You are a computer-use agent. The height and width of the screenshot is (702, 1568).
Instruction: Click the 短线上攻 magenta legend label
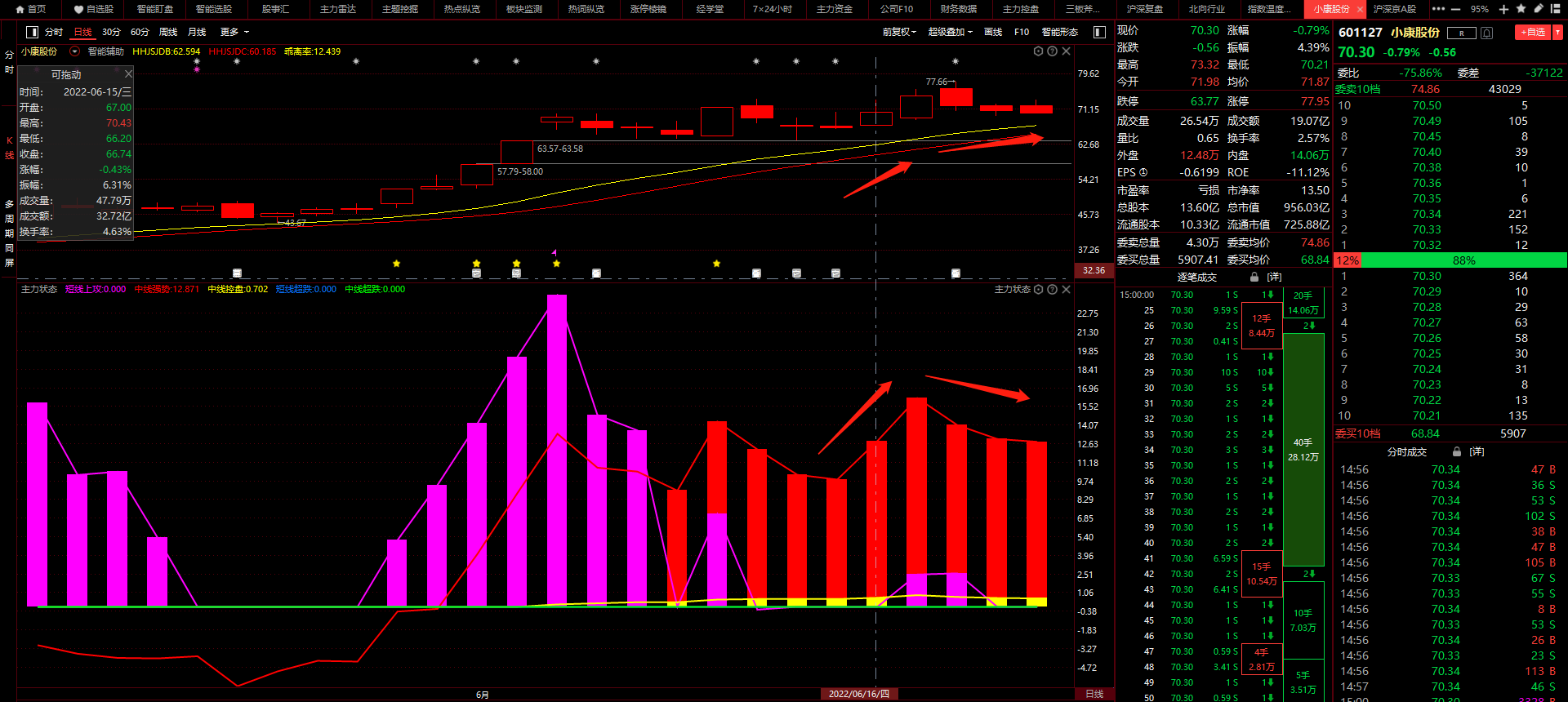pos(96,289)
